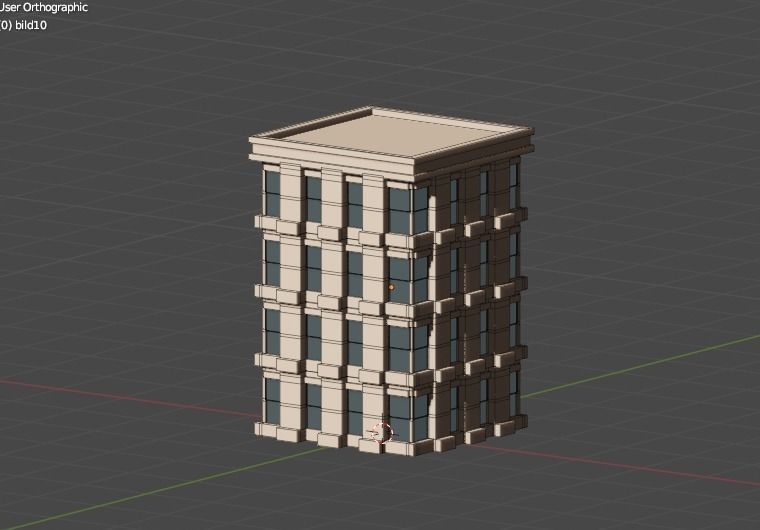Click the "User Orthographic" view label
760x530 pixels.
click(x=44, y=7)
